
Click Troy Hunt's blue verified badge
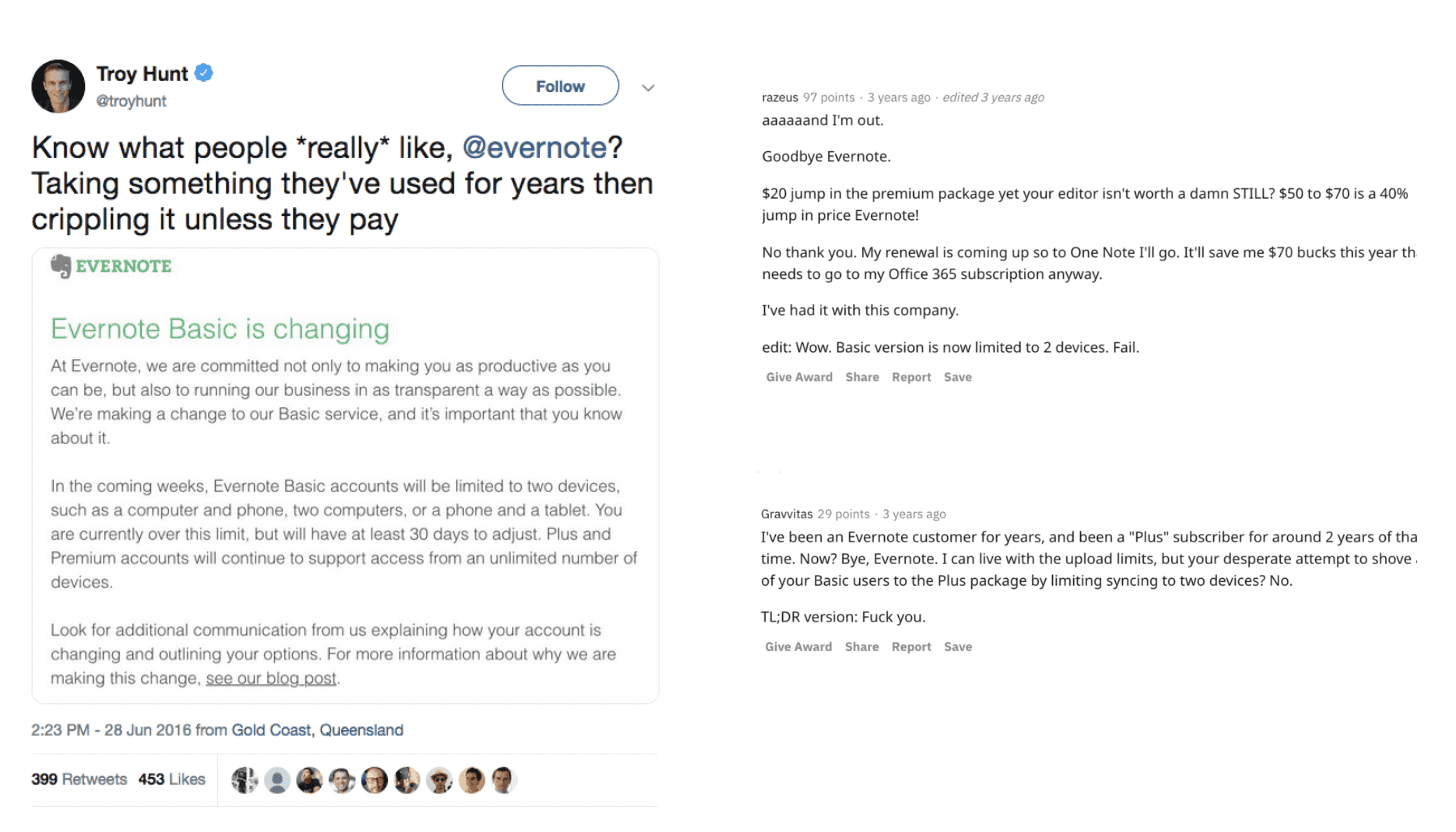(203, 73)
